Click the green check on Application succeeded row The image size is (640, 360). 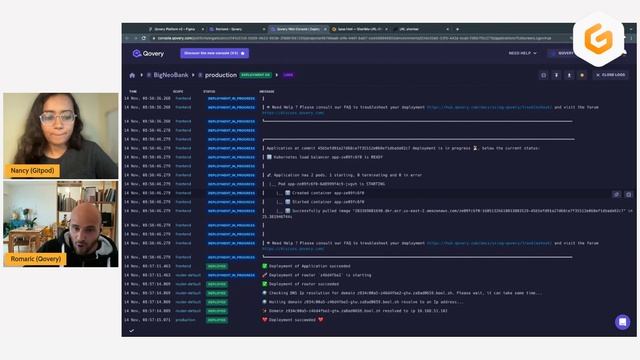click(264, 266)
